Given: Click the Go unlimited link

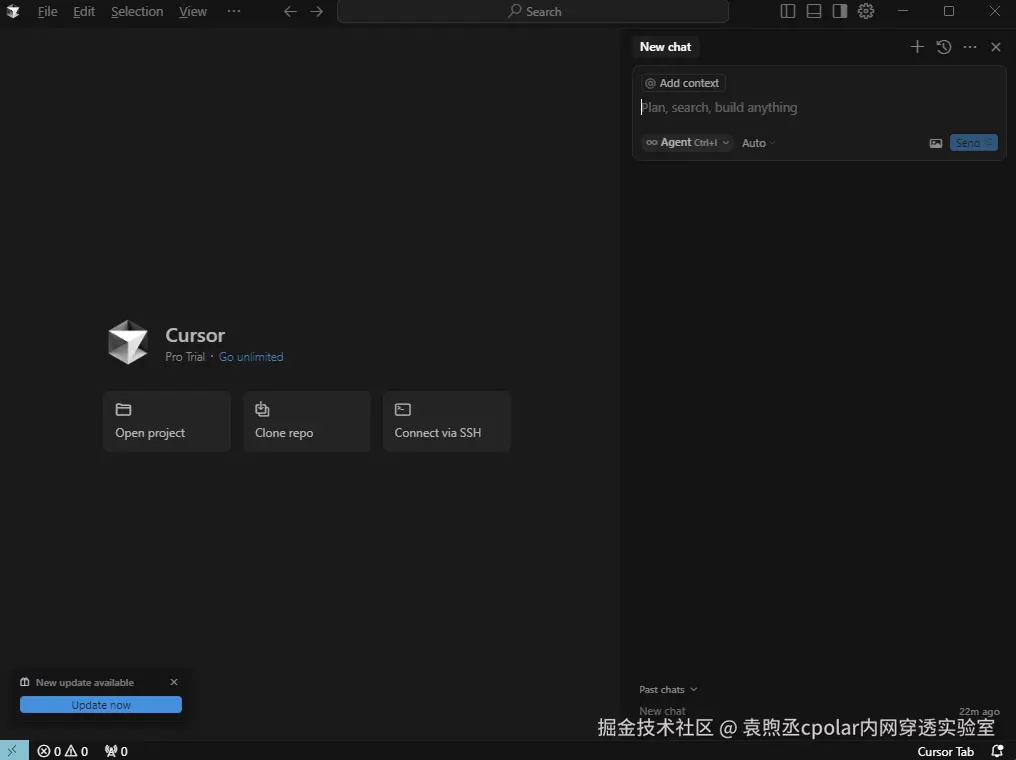Looking at the screenshot, I should click(251, 357).
